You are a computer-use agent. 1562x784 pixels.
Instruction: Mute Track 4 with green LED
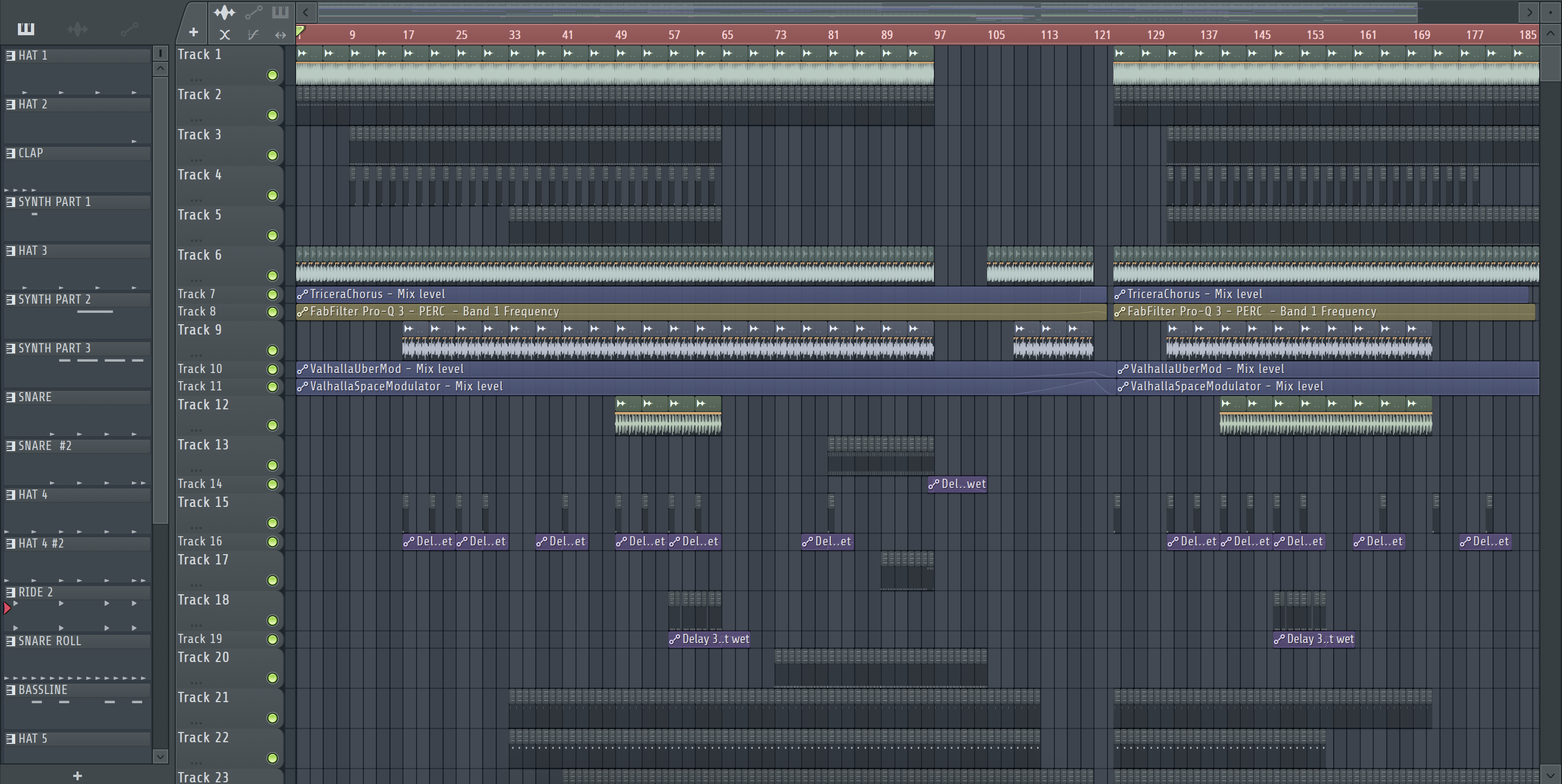tap(272, 195)
